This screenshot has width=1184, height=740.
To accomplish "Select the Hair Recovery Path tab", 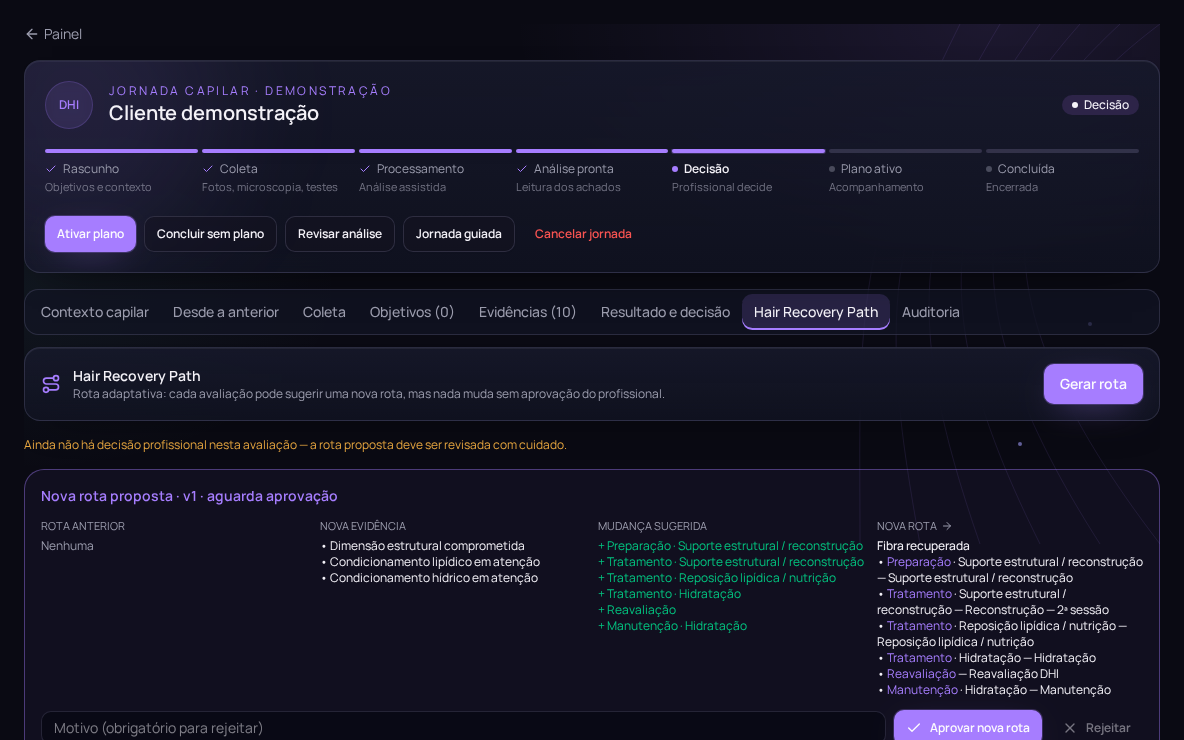I will pyautogui.click(x=816, y=312).
